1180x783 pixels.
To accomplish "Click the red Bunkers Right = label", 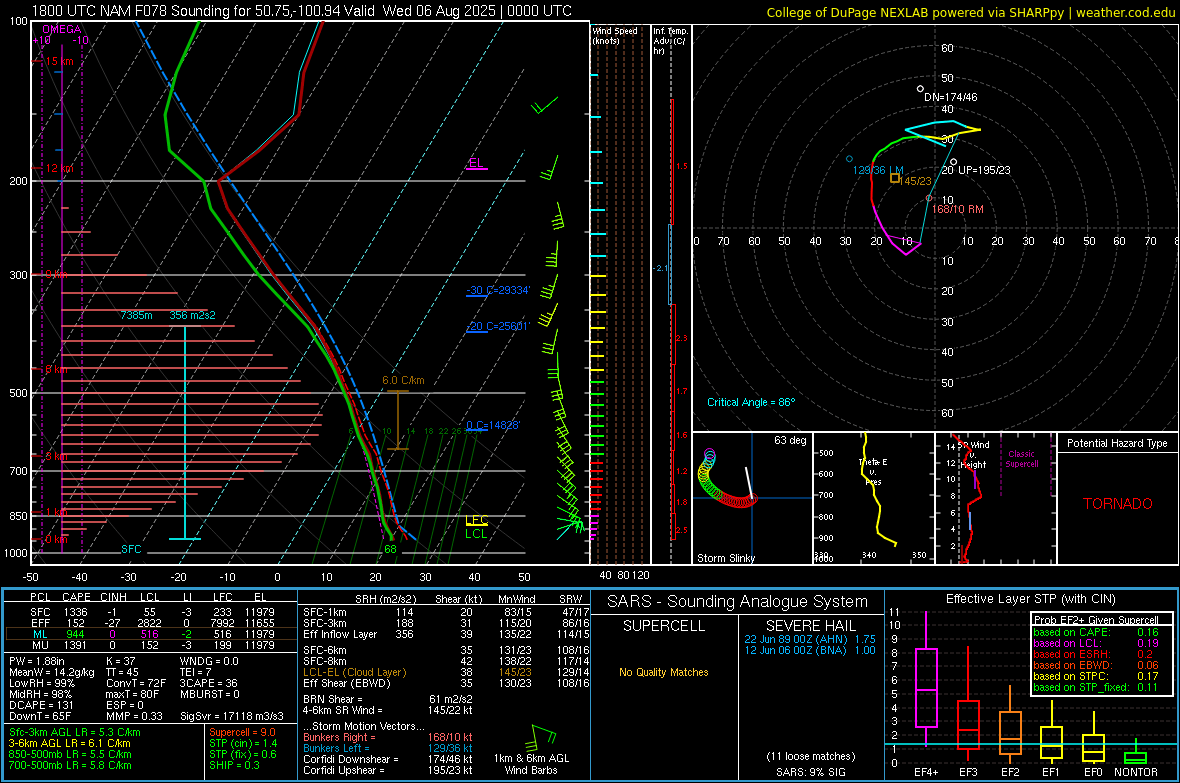I will [x=336, y=737].
